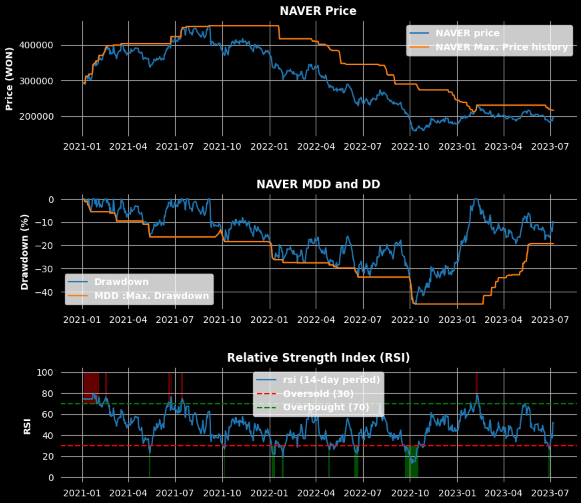
Task: Click the blue NAVER price legend line
Action: (x=419, y=33)
